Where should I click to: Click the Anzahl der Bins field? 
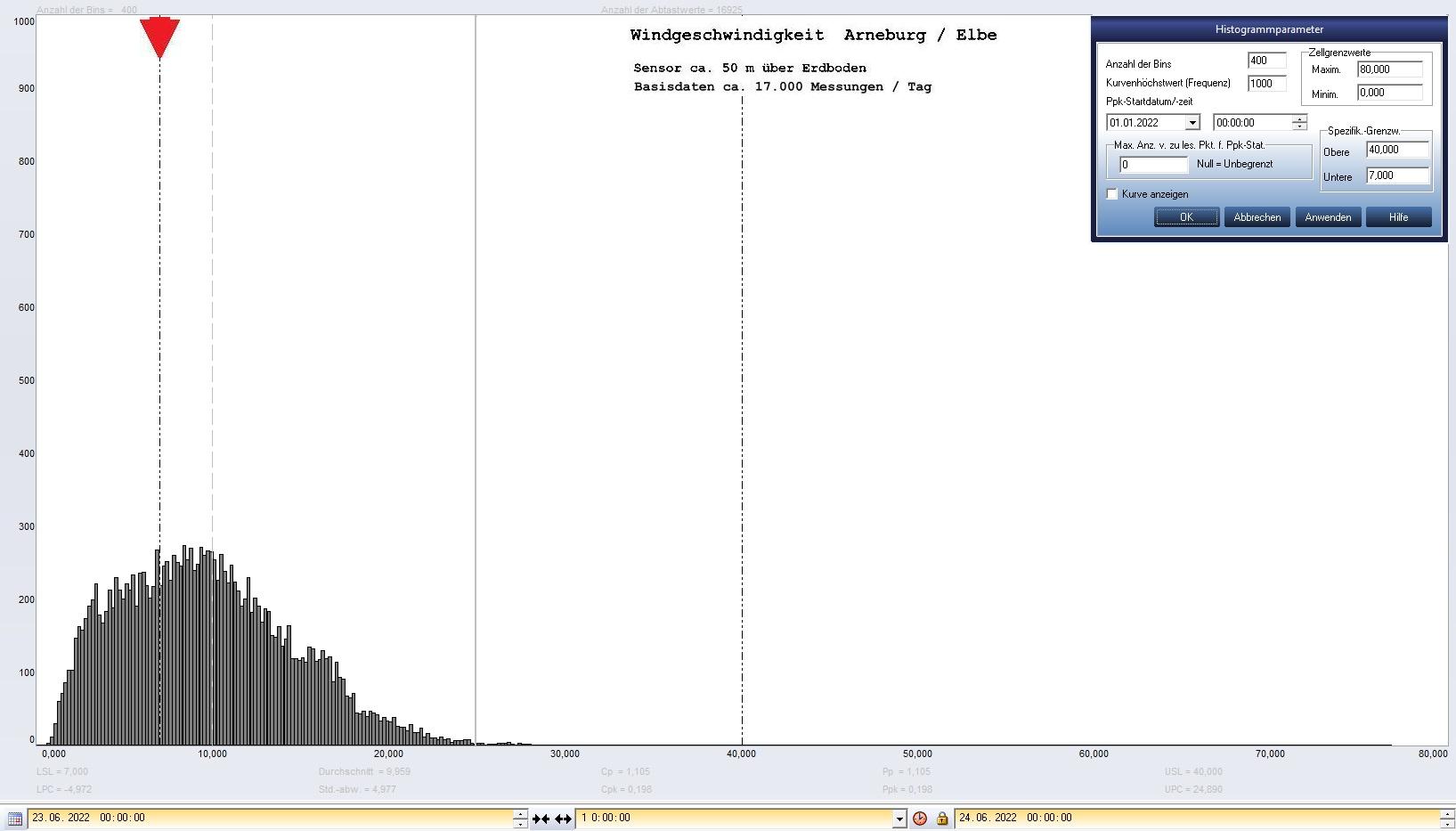[x=1266, y=61]
